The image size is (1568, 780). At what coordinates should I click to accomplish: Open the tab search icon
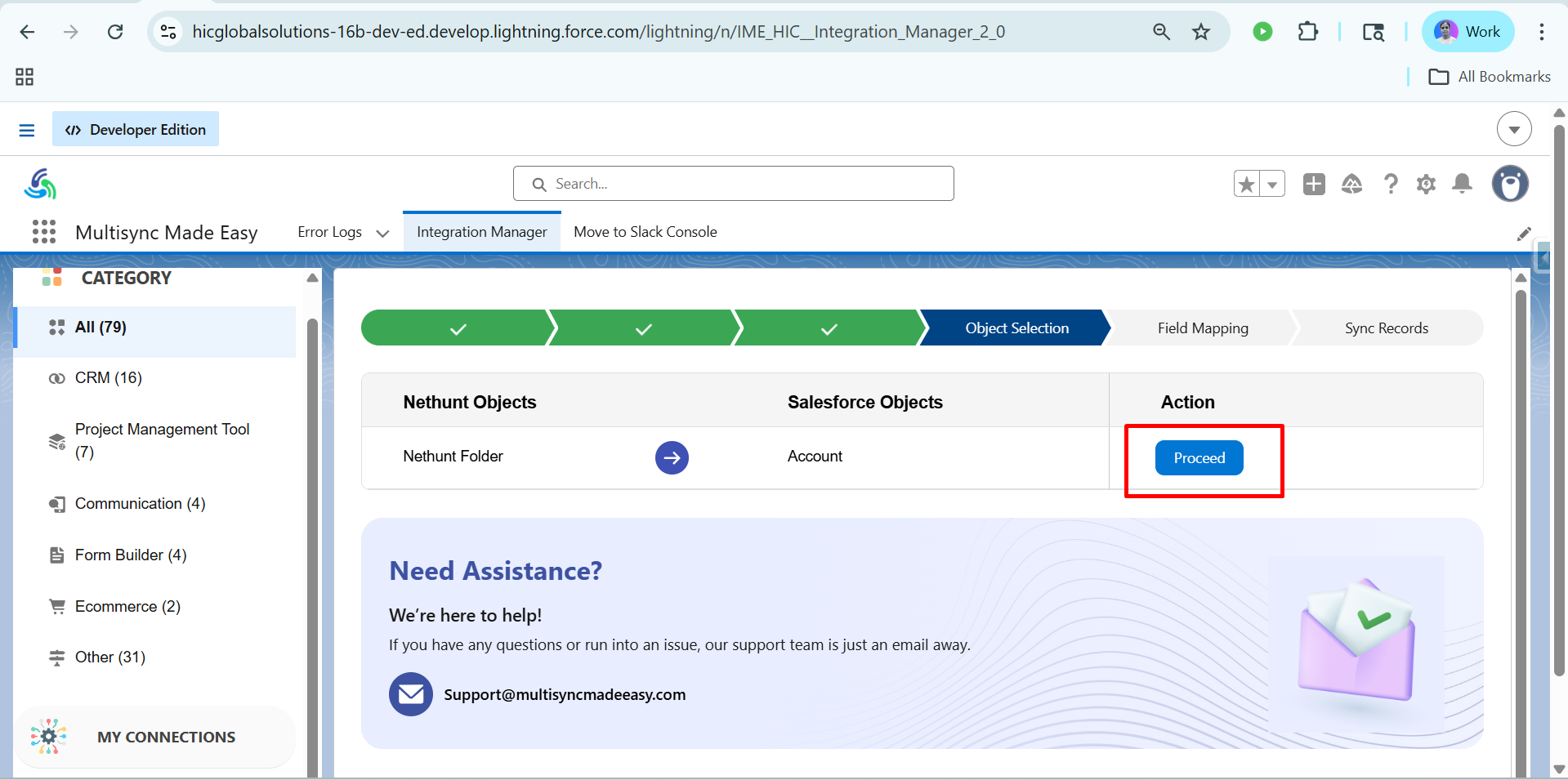1373,32
